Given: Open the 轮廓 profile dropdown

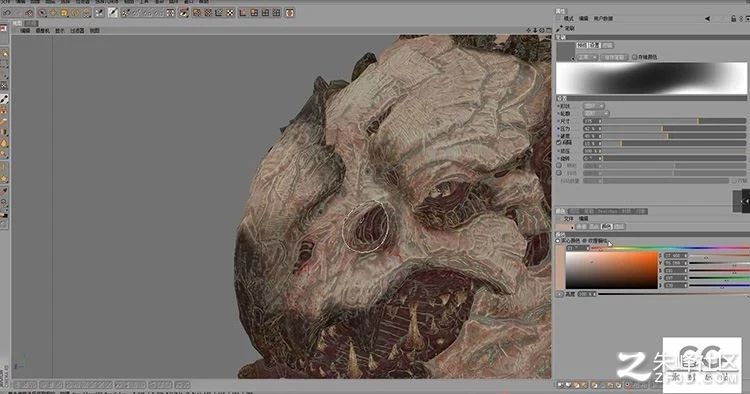Looking at the screenshot, I should (x=596, y=113).
